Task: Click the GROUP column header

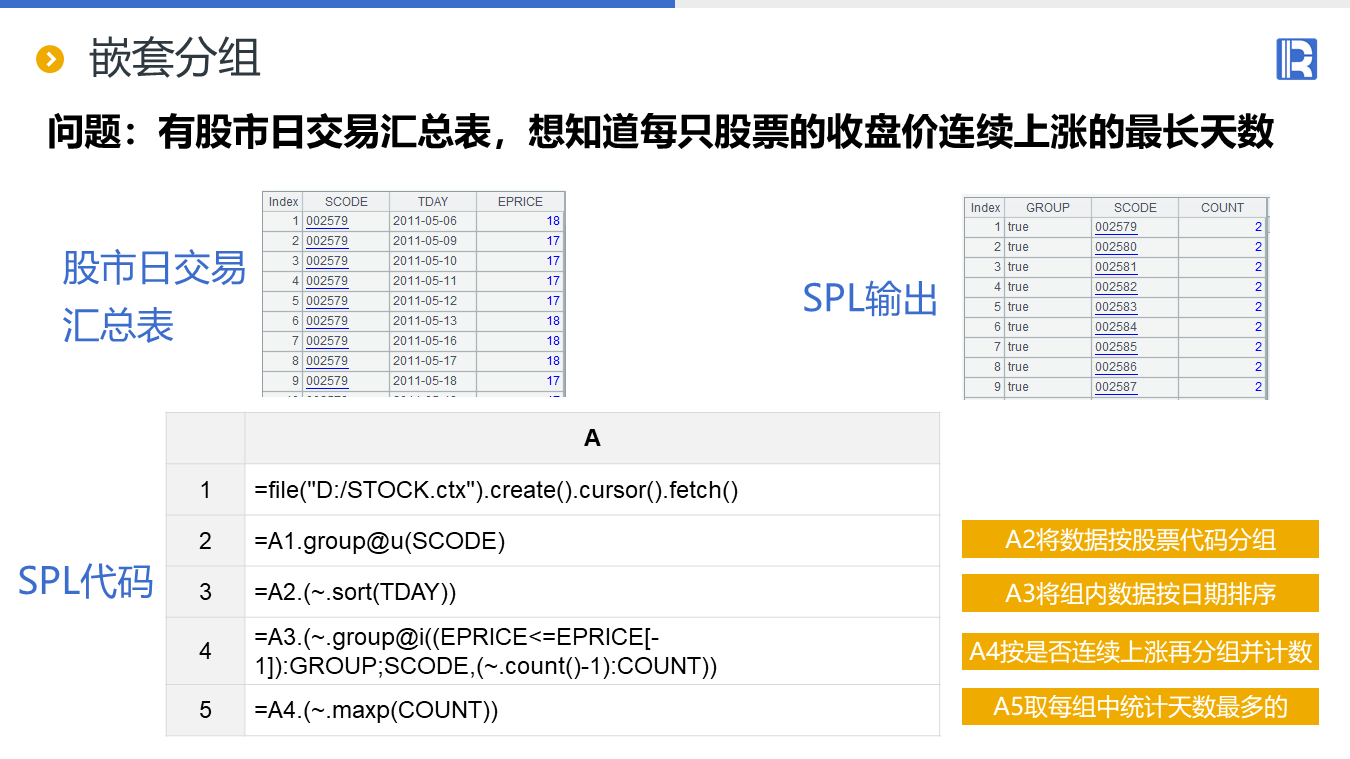Action: (1047, 208)
